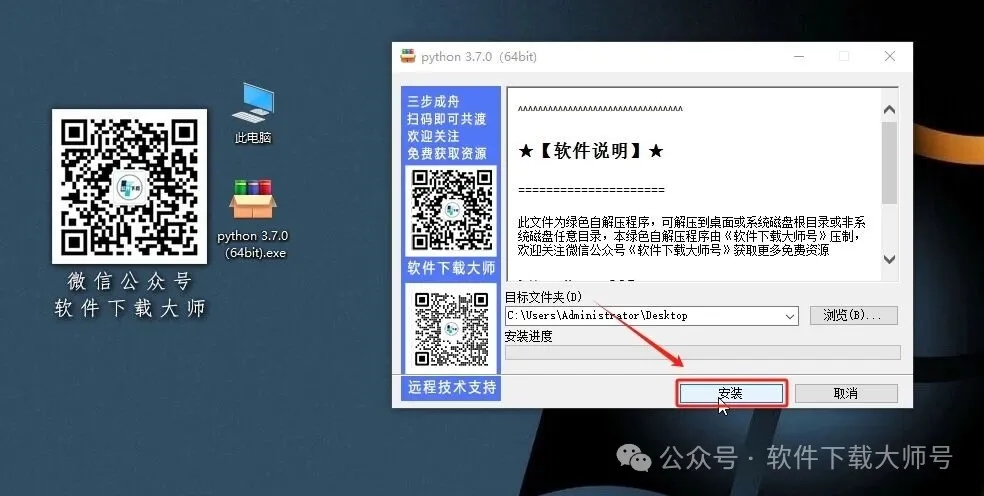Click the 目标文件夹(D) label
This screenshot has width=984, height=496.
(543, 297)
